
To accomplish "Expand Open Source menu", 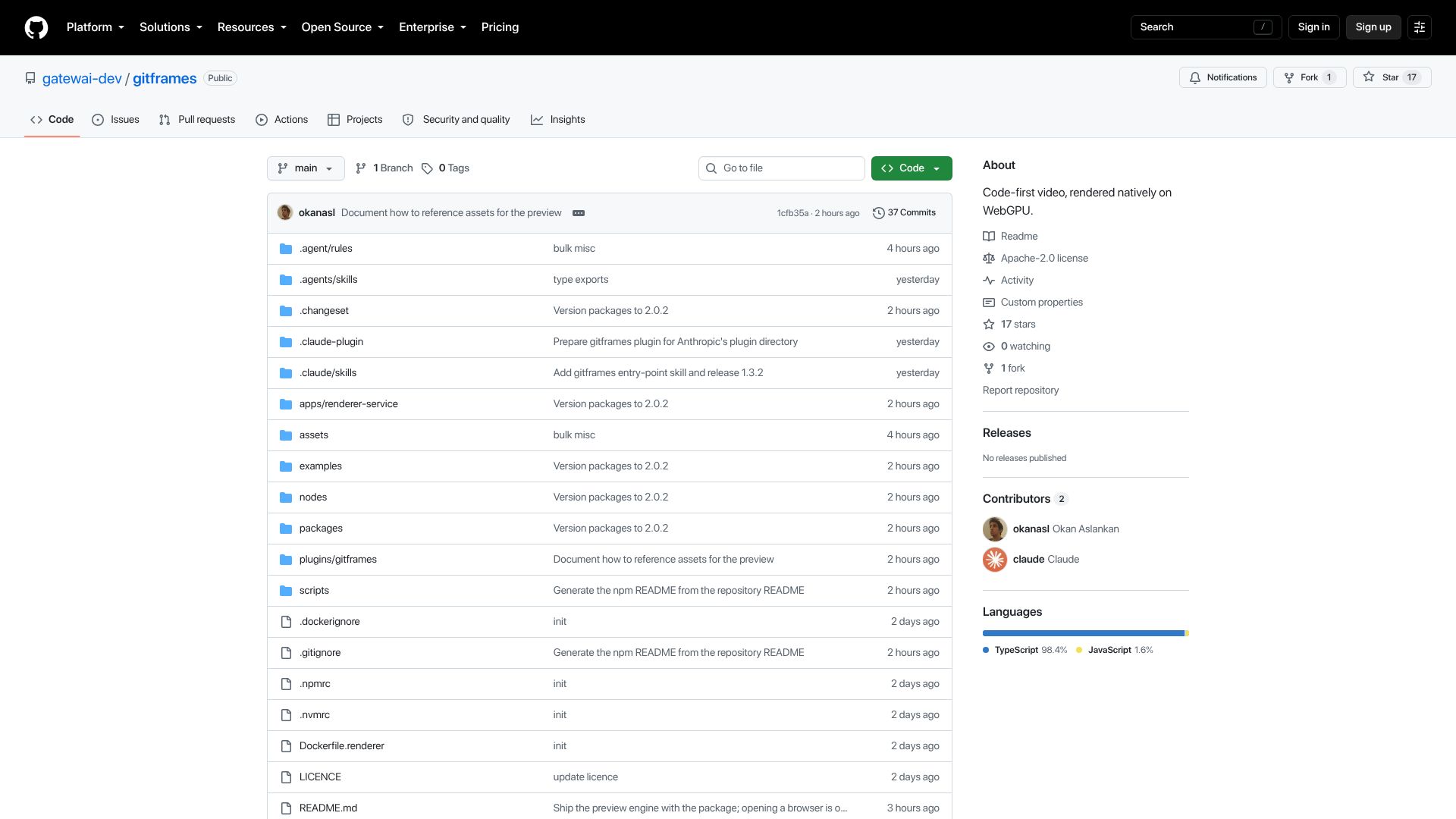I will 342,27.
